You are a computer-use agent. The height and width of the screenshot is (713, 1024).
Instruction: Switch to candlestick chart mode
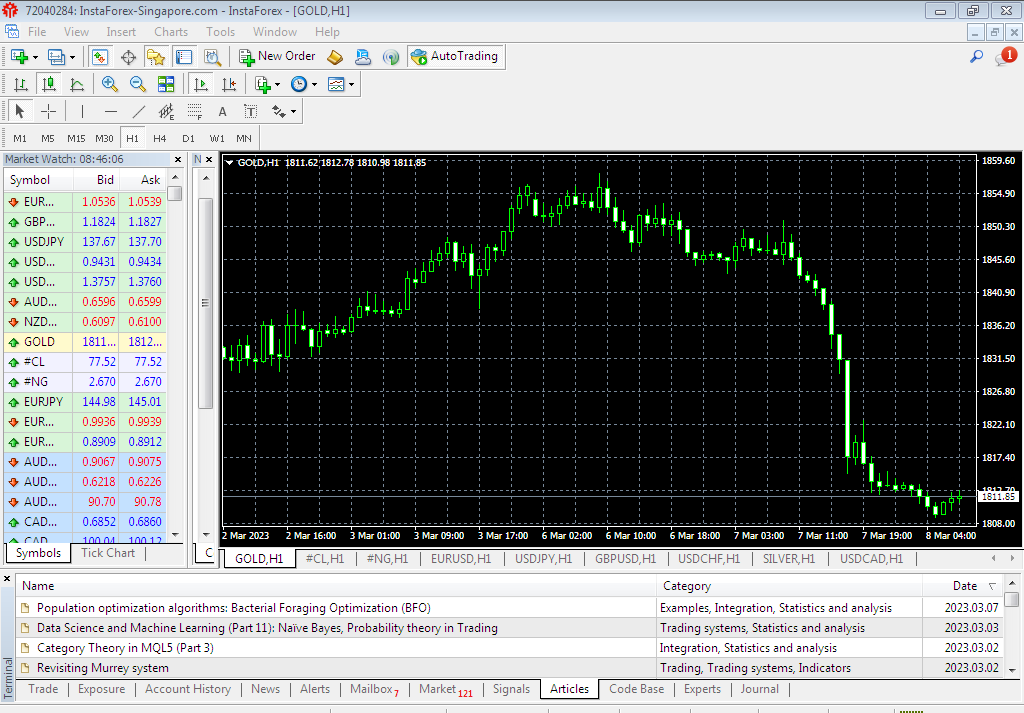point(48,84)
